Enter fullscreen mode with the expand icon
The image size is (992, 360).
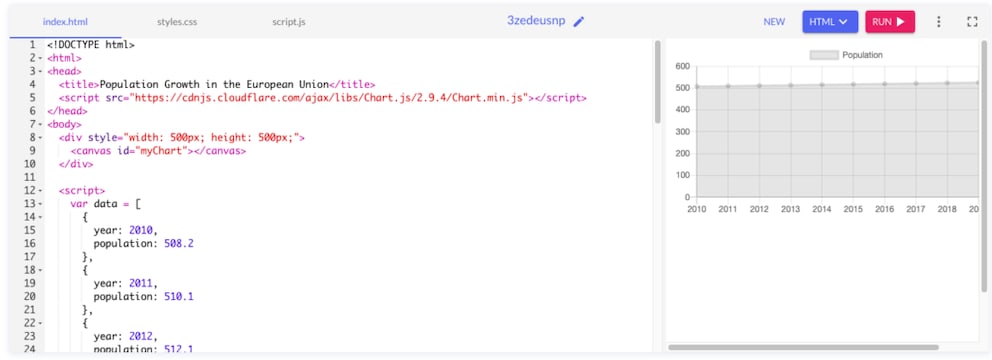[972, 22]
